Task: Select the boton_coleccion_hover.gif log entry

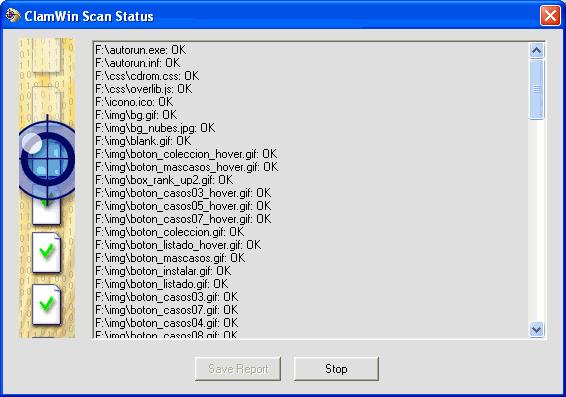Action: pos(186,154)
